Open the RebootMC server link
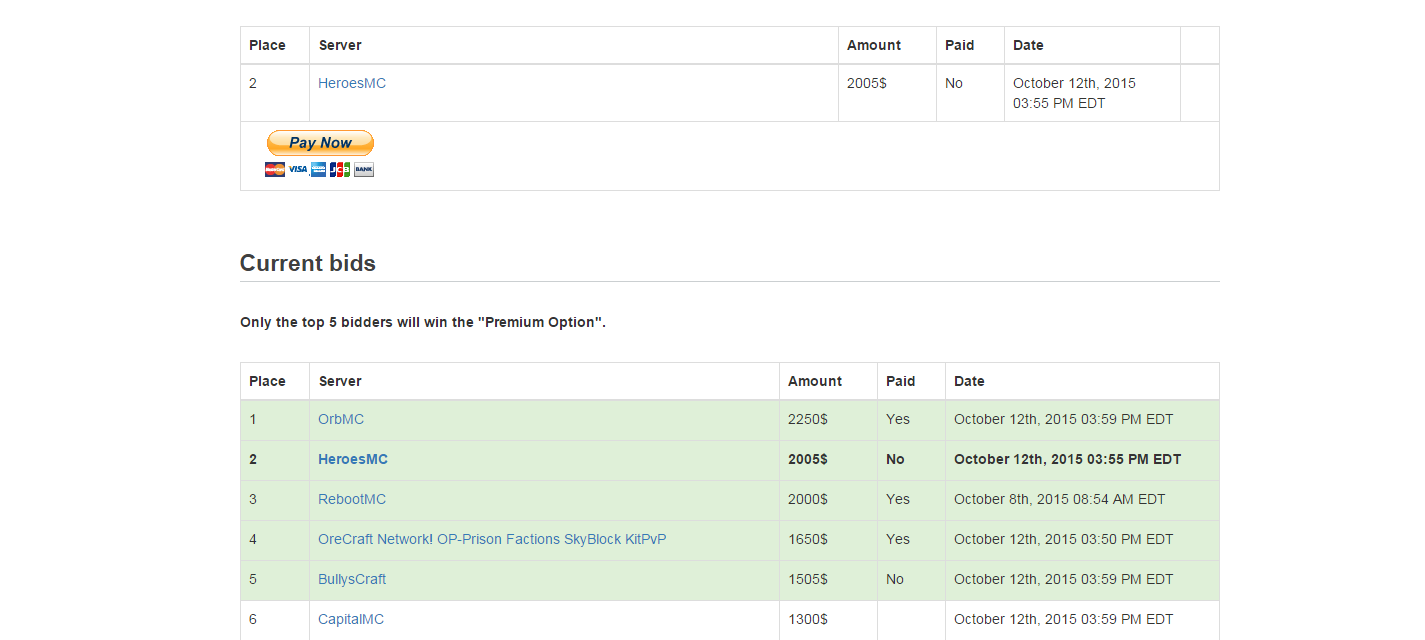 352,499
